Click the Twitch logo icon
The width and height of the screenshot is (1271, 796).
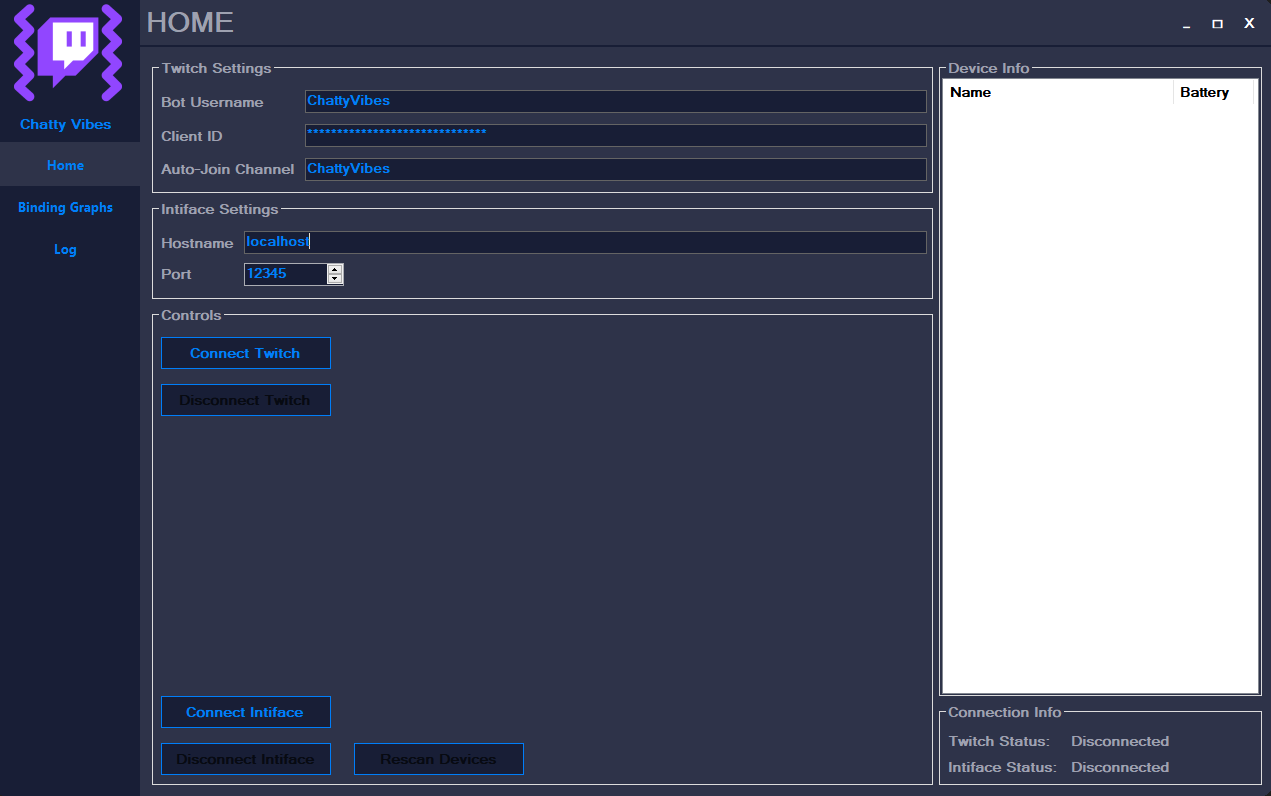coord(68,52)
